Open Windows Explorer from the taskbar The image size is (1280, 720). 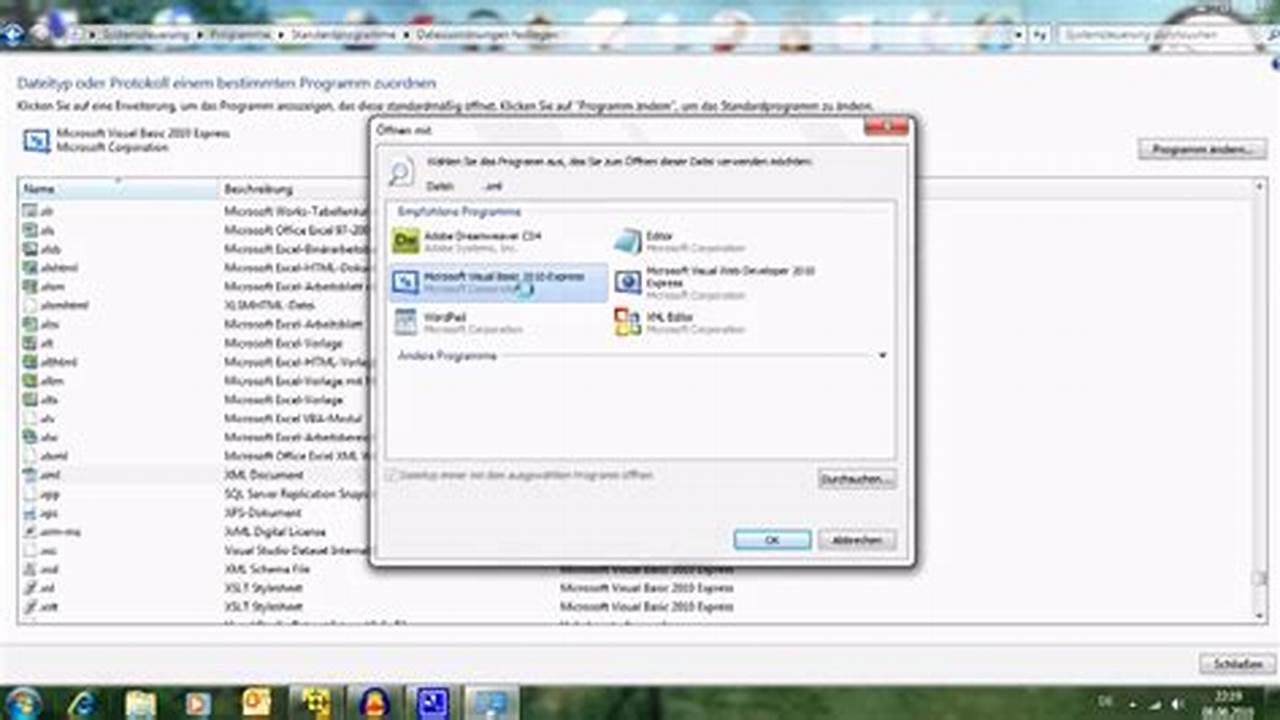[x=140, y=703]
